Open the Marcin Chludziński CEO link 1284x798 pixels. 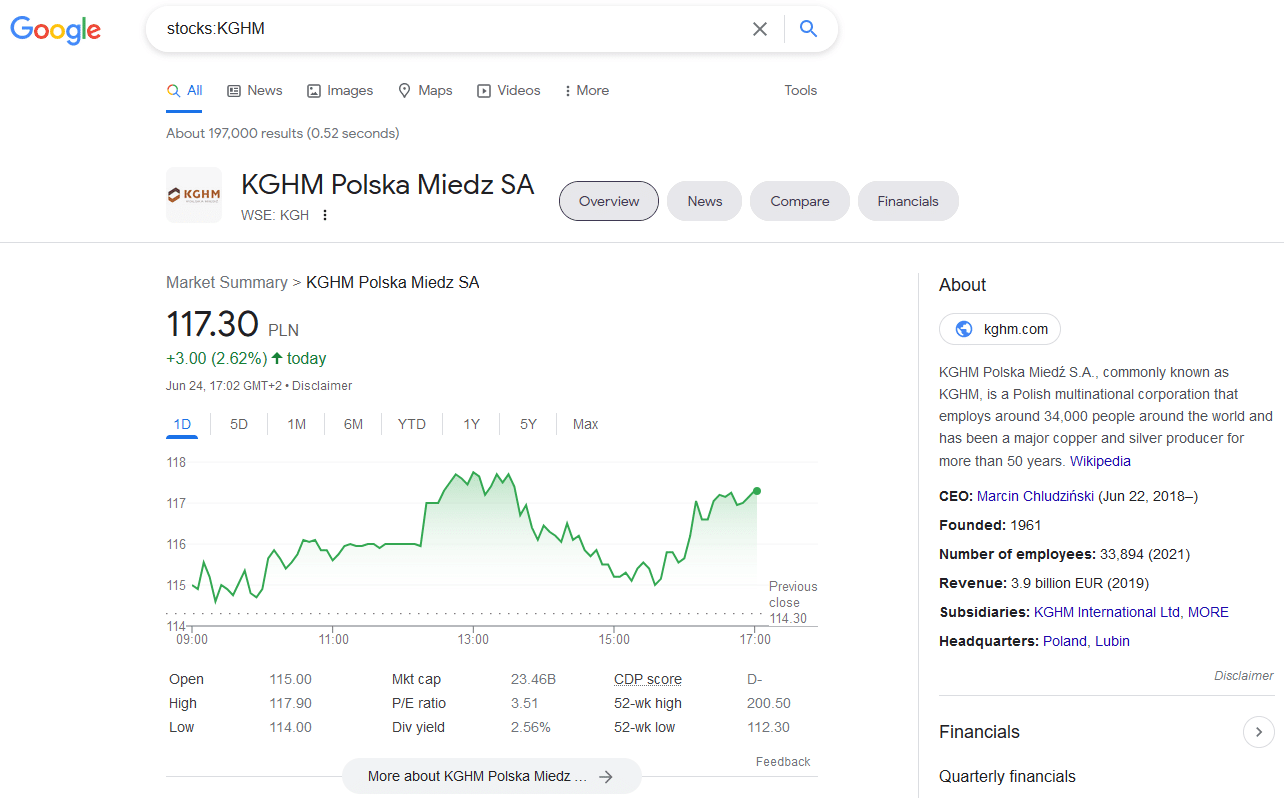tap(1035, 496)
